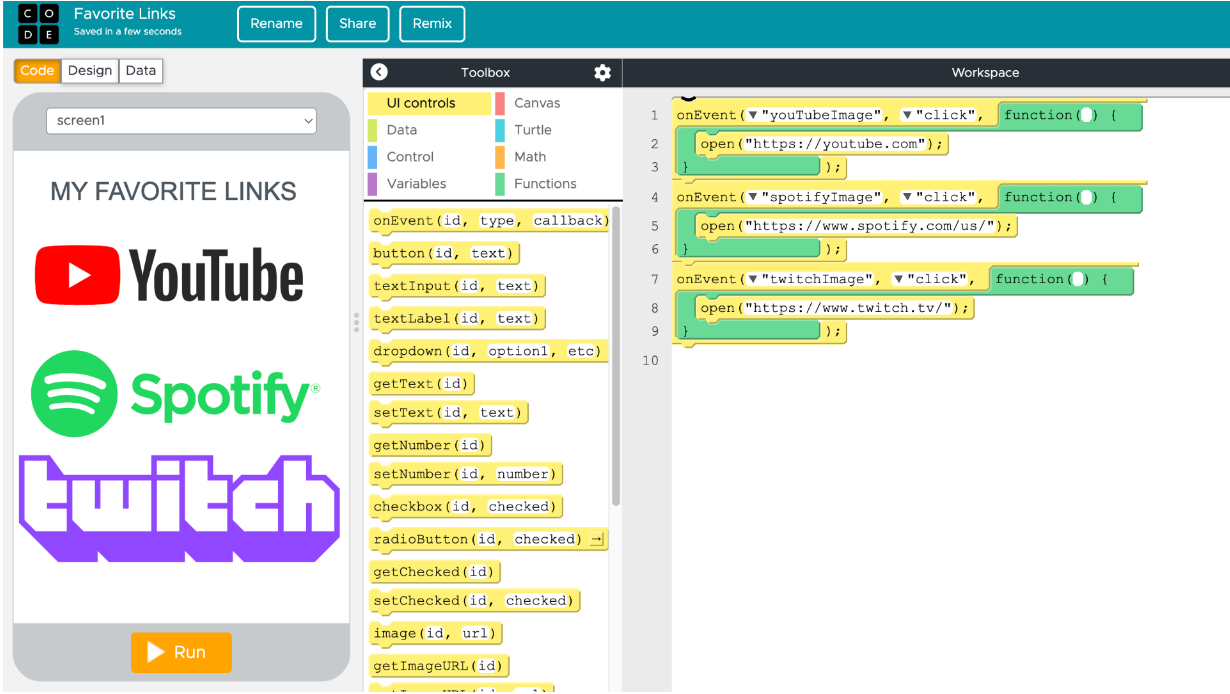
Task: Open the screen1 screen selector dropdown
Action: tap(181, 121)
